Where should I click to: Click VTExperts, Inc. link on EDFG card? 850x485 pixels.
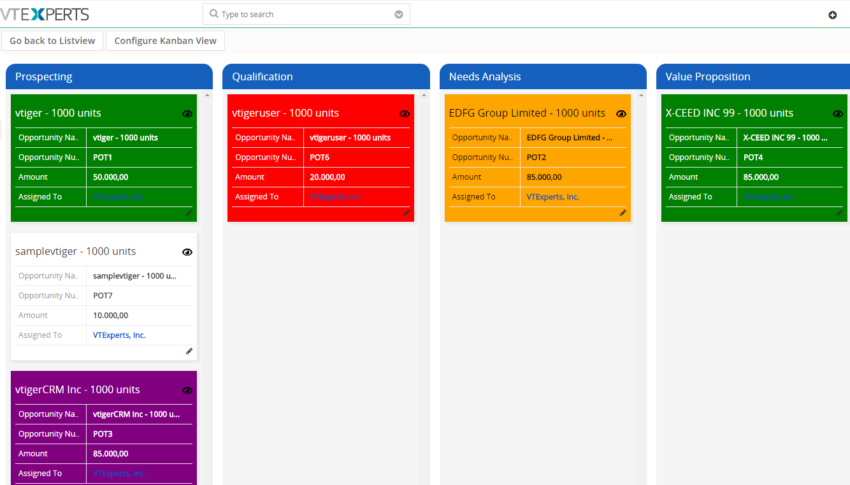(x=552, y=197)
